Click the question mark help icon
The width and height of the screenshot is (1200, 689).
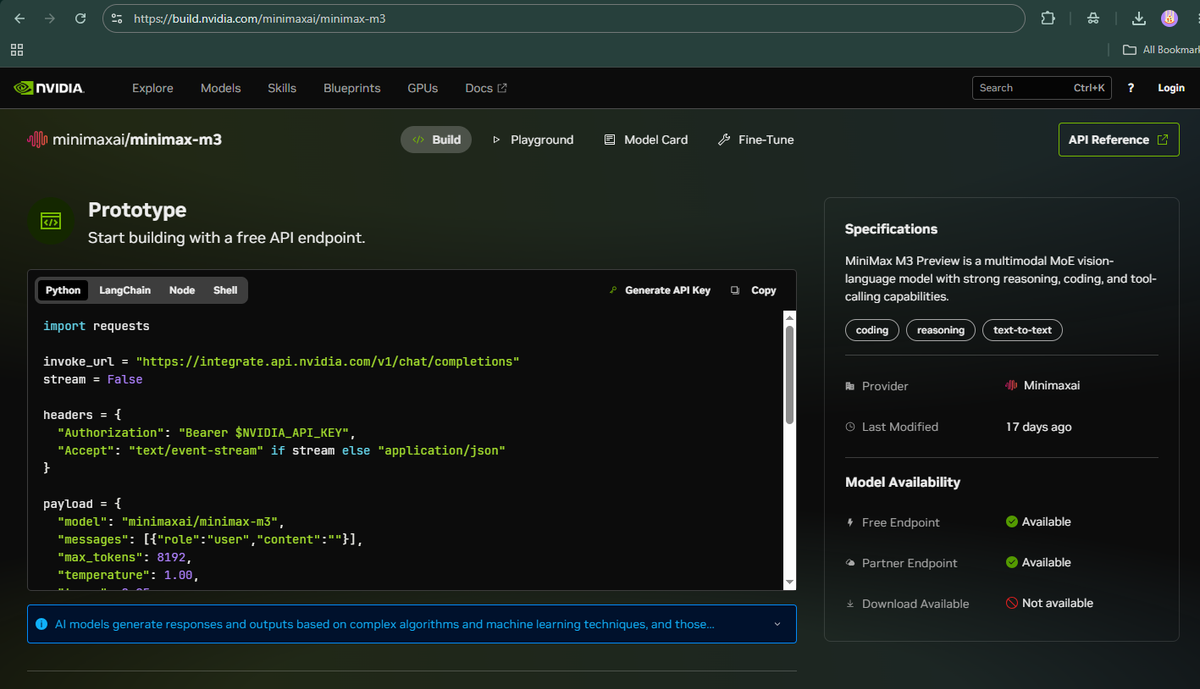coord(1130,88)
